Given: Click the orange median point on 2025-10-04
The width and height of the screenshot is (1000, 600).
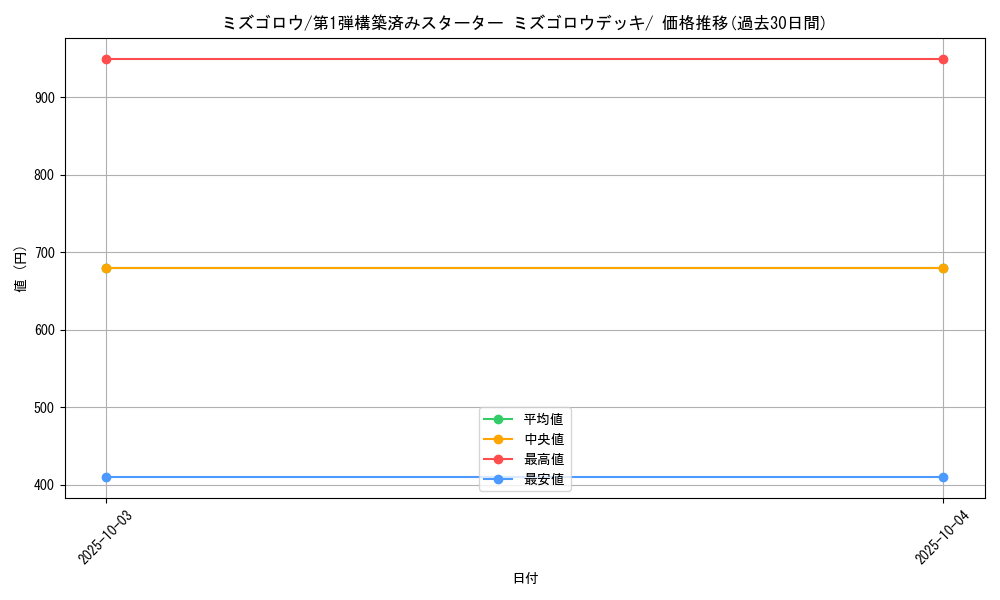Looking at the screenshot, I should (943, 268).
